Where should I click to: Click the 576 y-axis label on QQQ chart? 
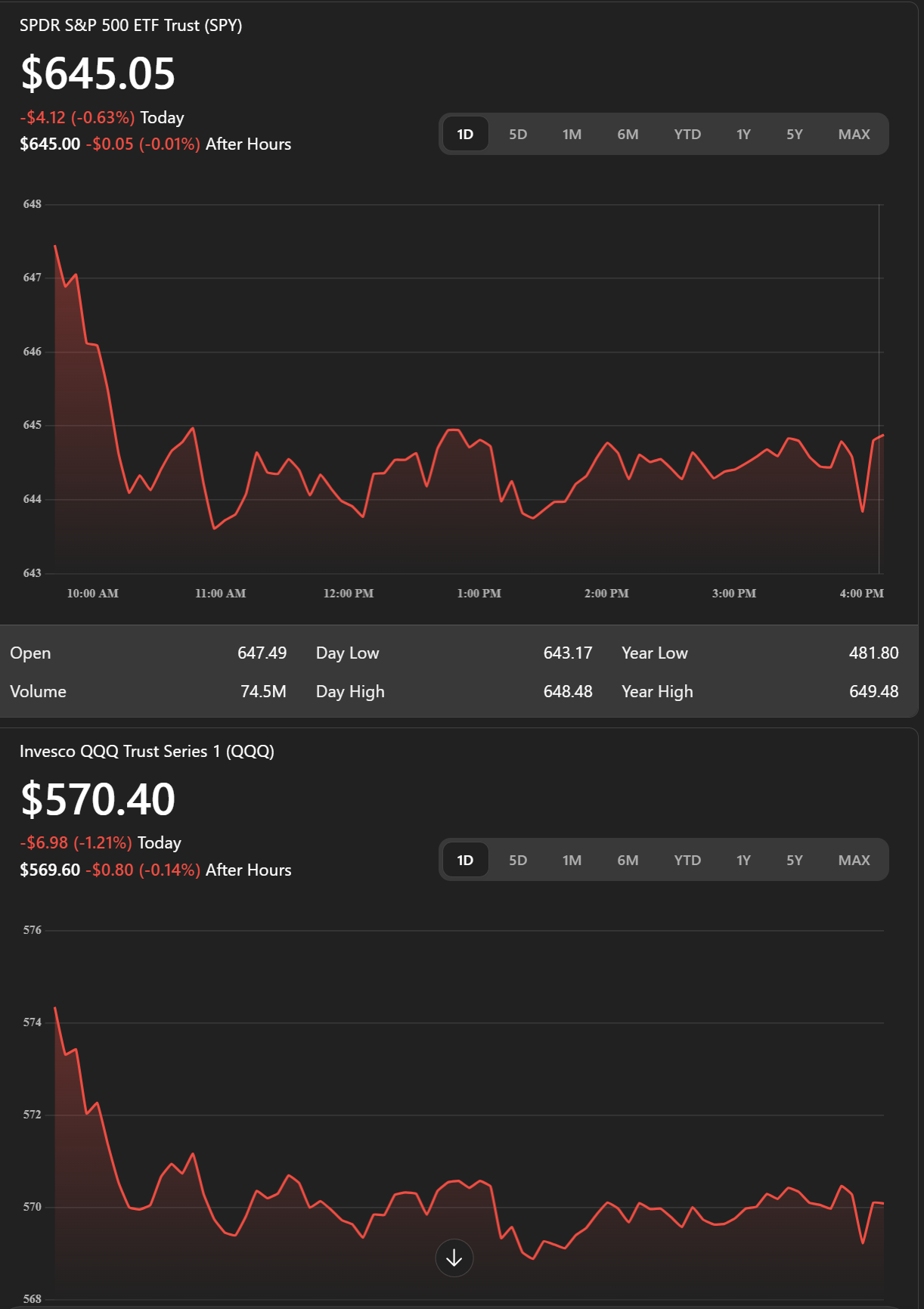click(x=33, y=930)
